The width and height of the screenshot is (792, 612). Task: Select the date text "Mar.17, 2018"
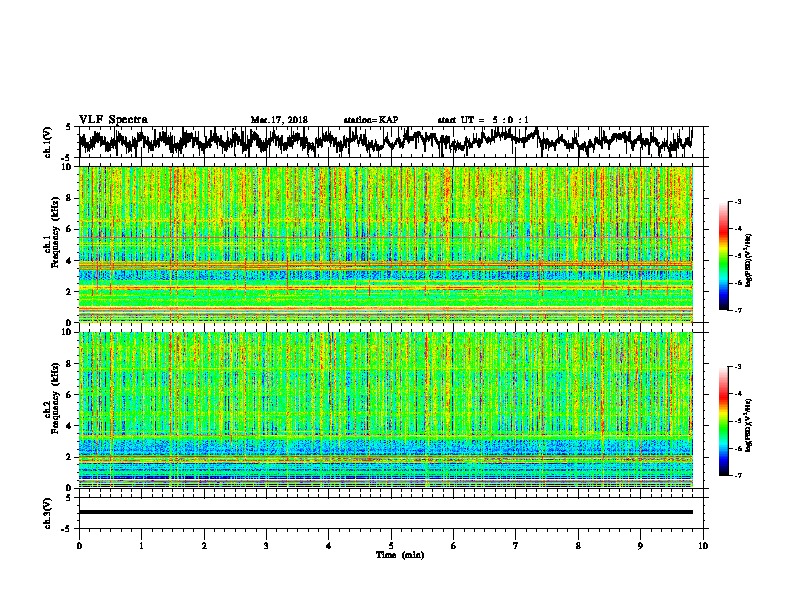pyautogui.click(x=279, y=120)
